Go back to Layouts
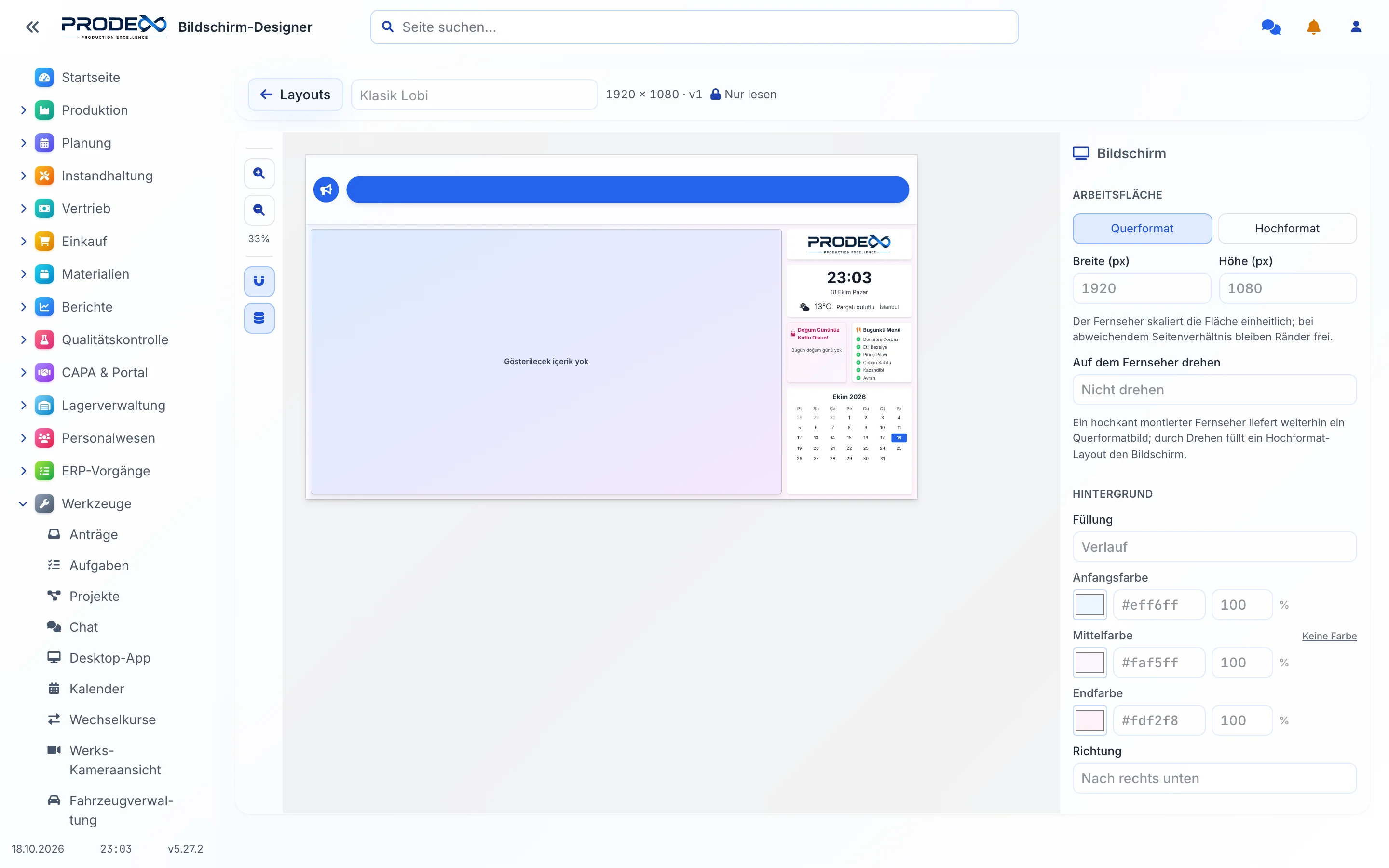 295,95
